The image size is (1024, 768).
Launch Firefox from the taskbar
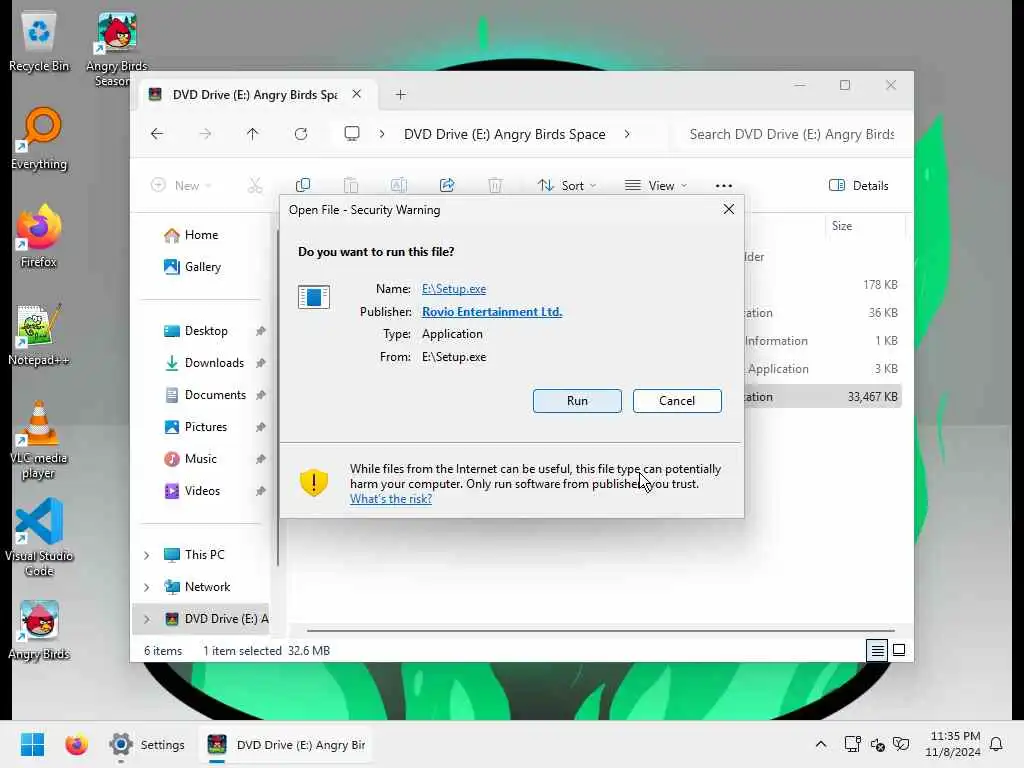(x=76, y=744)
